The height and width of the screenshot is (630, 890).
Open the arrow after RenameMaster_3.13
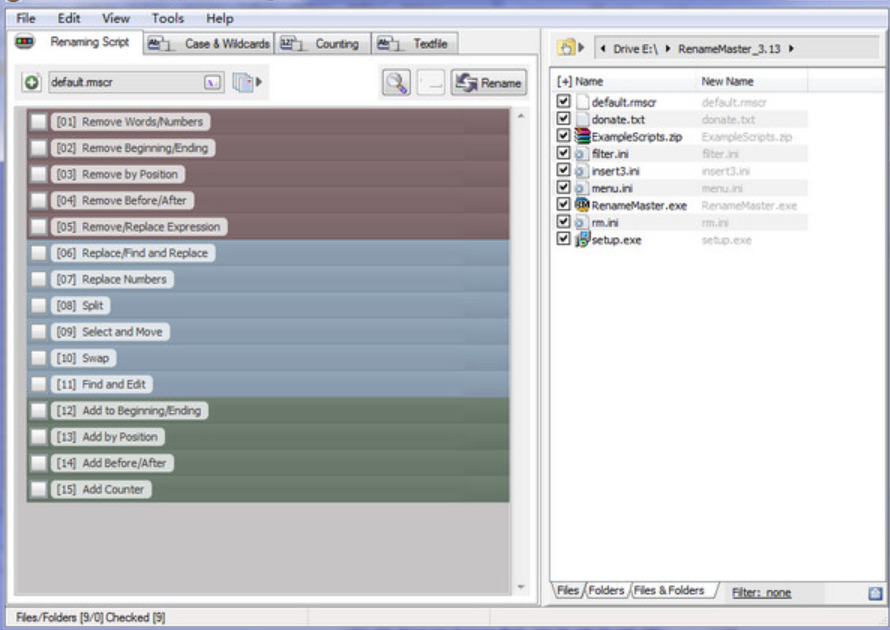791,49
